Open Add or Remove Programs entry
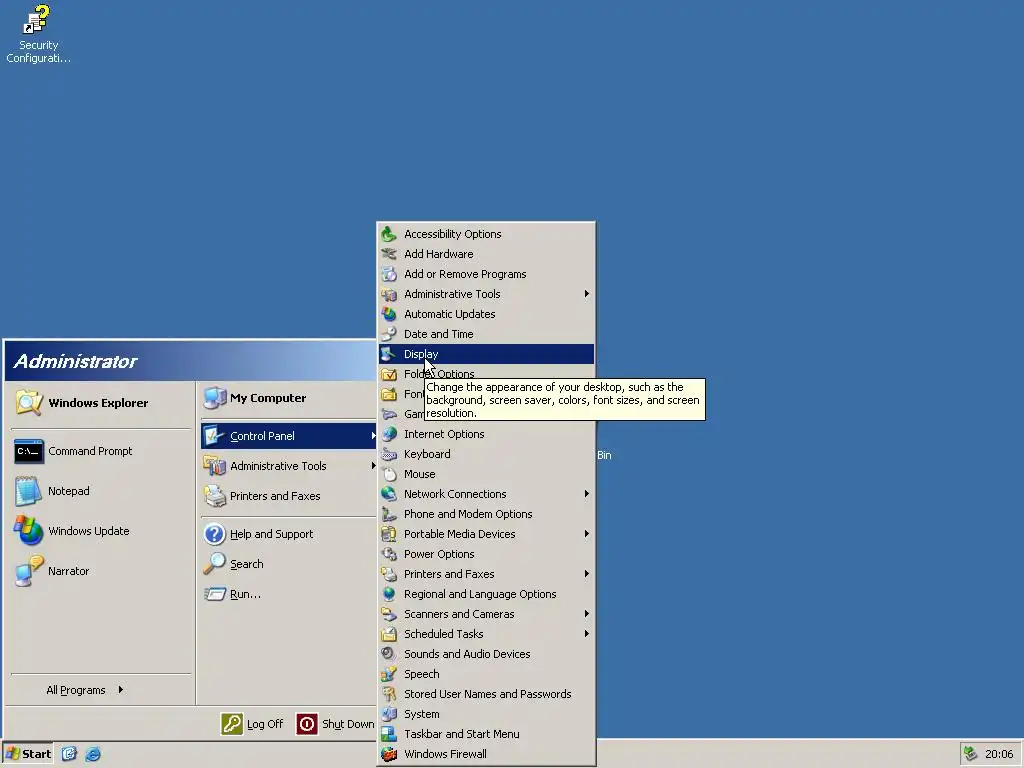This screenshot has width=1024, height=768. pyautogui.click(x=487, y=274)
